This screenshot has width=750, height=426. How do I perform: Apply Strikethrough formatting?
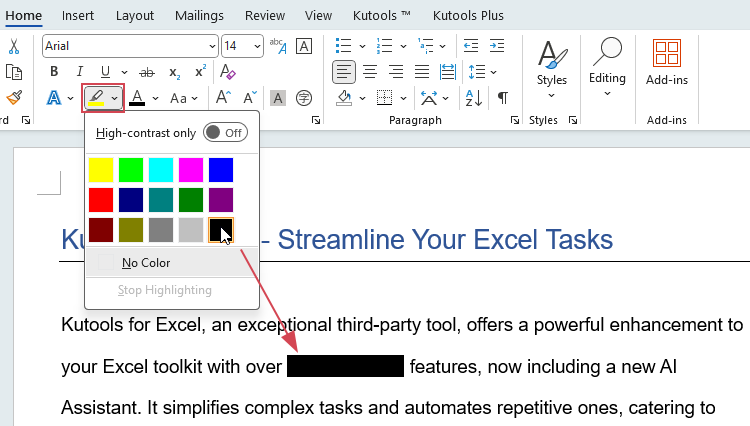(146, 73)
